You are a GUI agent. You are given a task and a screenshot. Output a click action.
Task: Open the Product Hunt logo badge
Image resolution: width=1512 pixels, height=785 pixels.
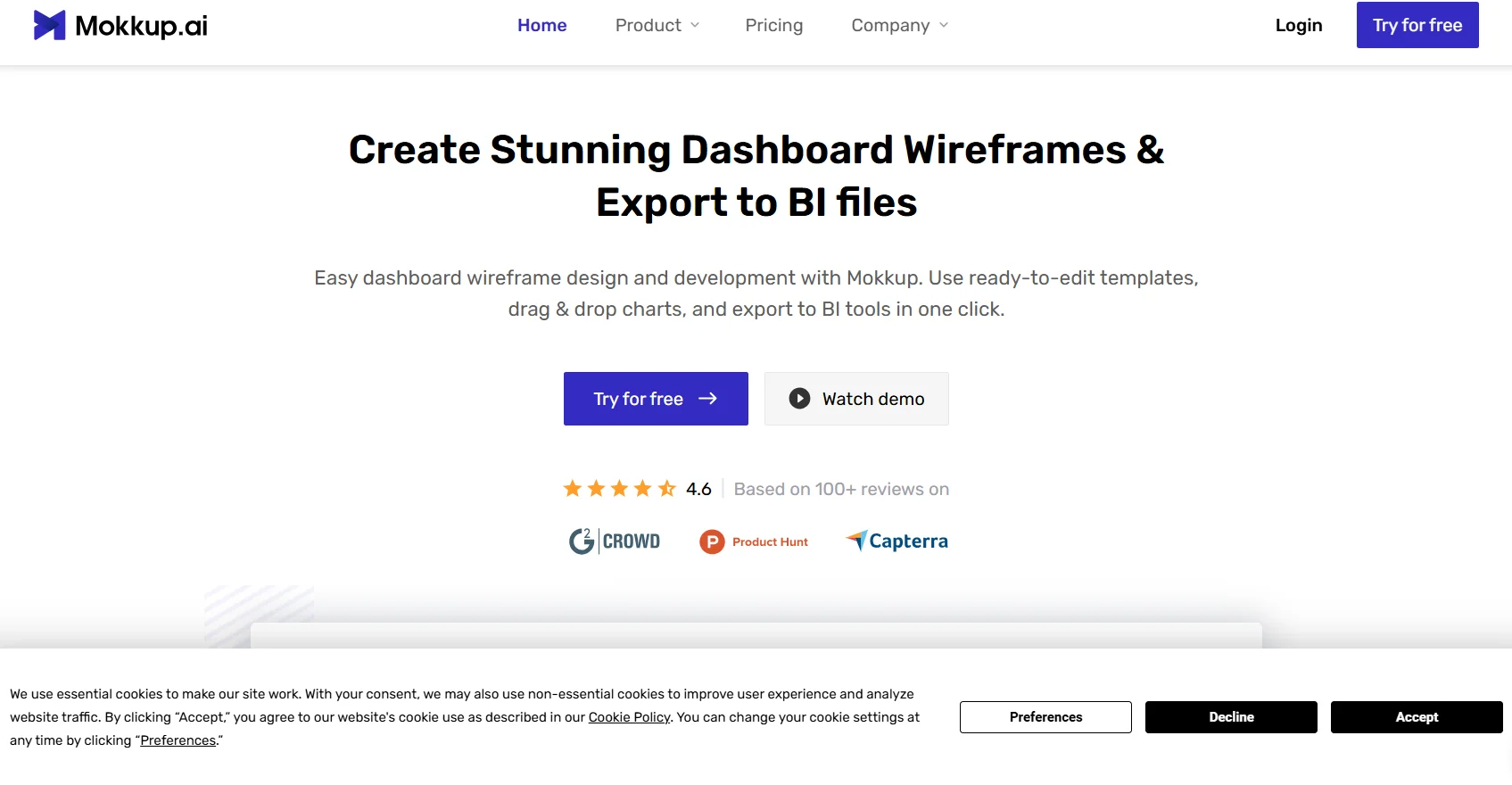click(x=754, y=541)
